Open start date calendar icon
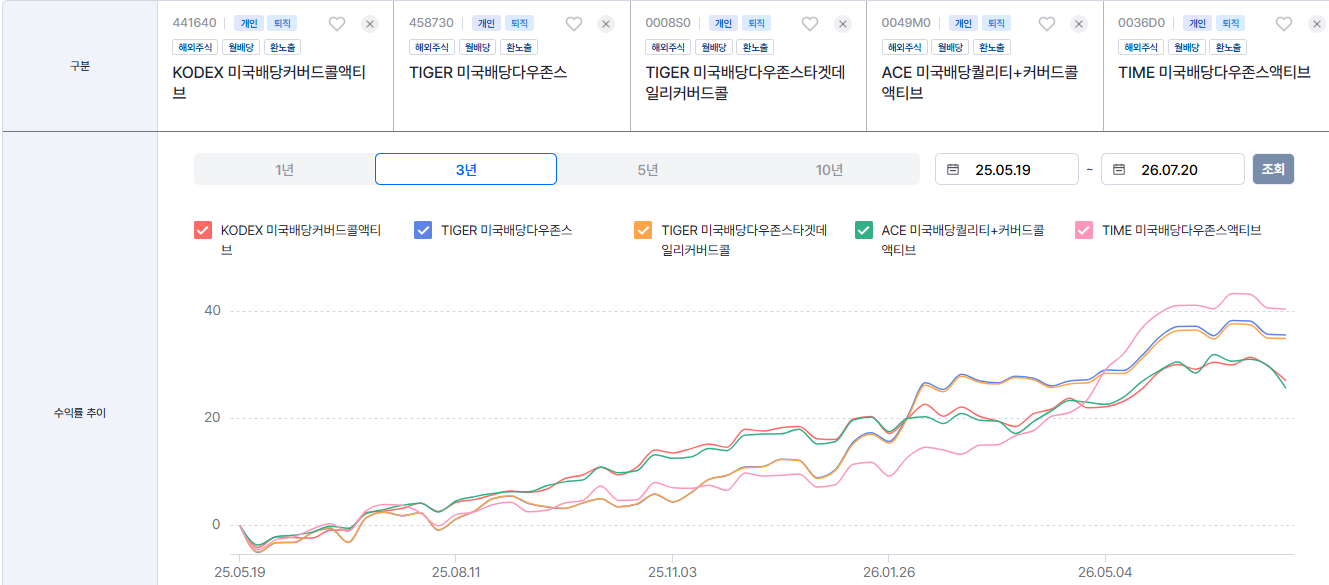This screenshot has width=1329, height=585. pyautogui.click(x=953, y=170)
